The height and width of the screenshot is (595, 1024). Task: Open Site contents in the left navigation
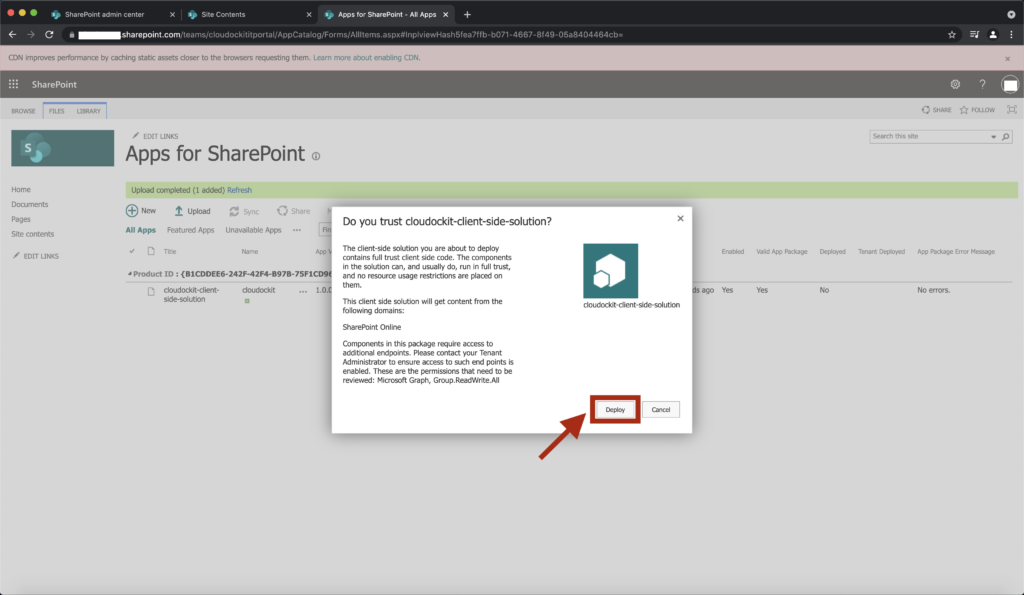point(33,234)
